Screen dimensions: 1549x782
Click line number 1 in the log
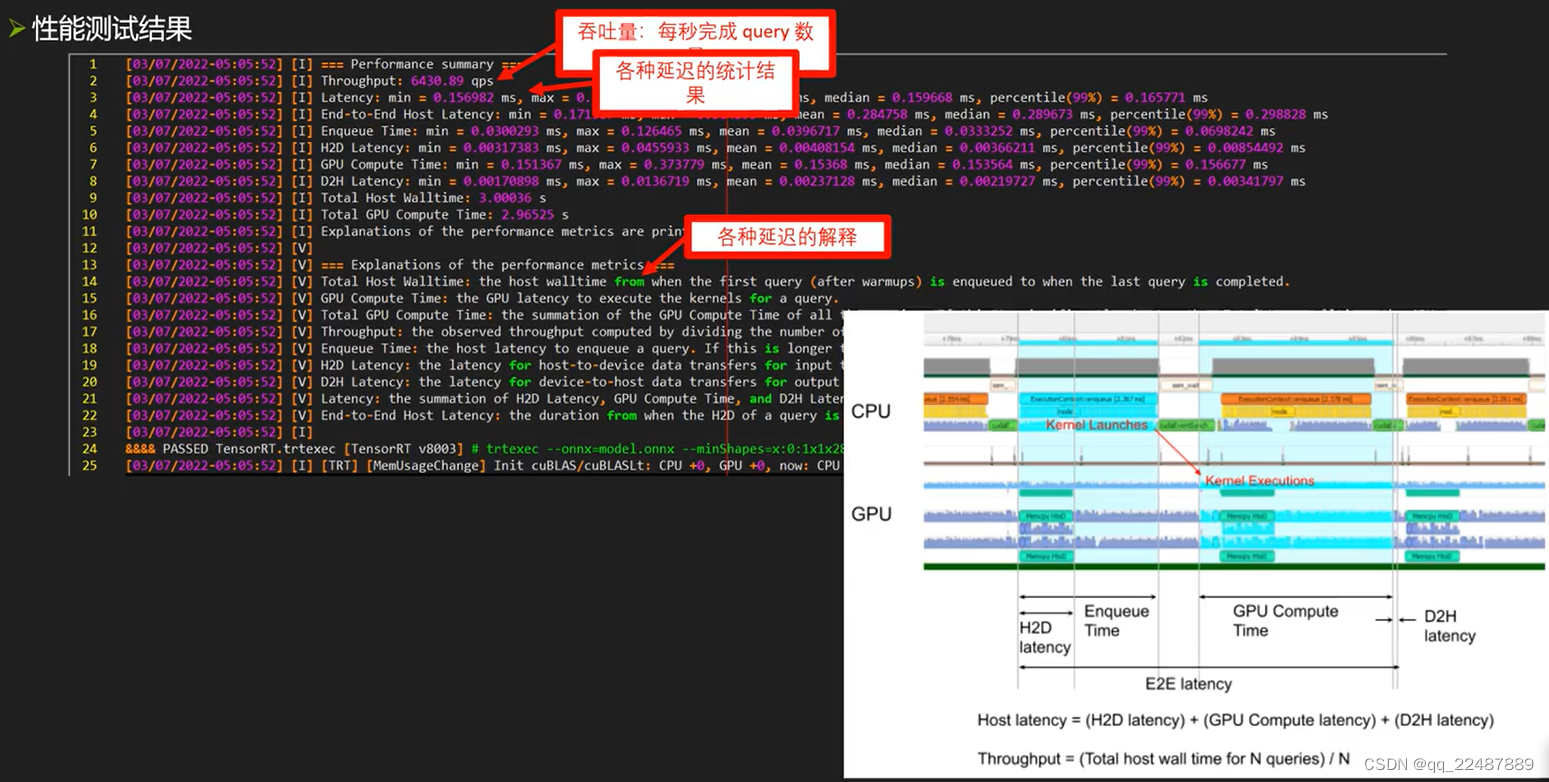(x=93, y=64)
